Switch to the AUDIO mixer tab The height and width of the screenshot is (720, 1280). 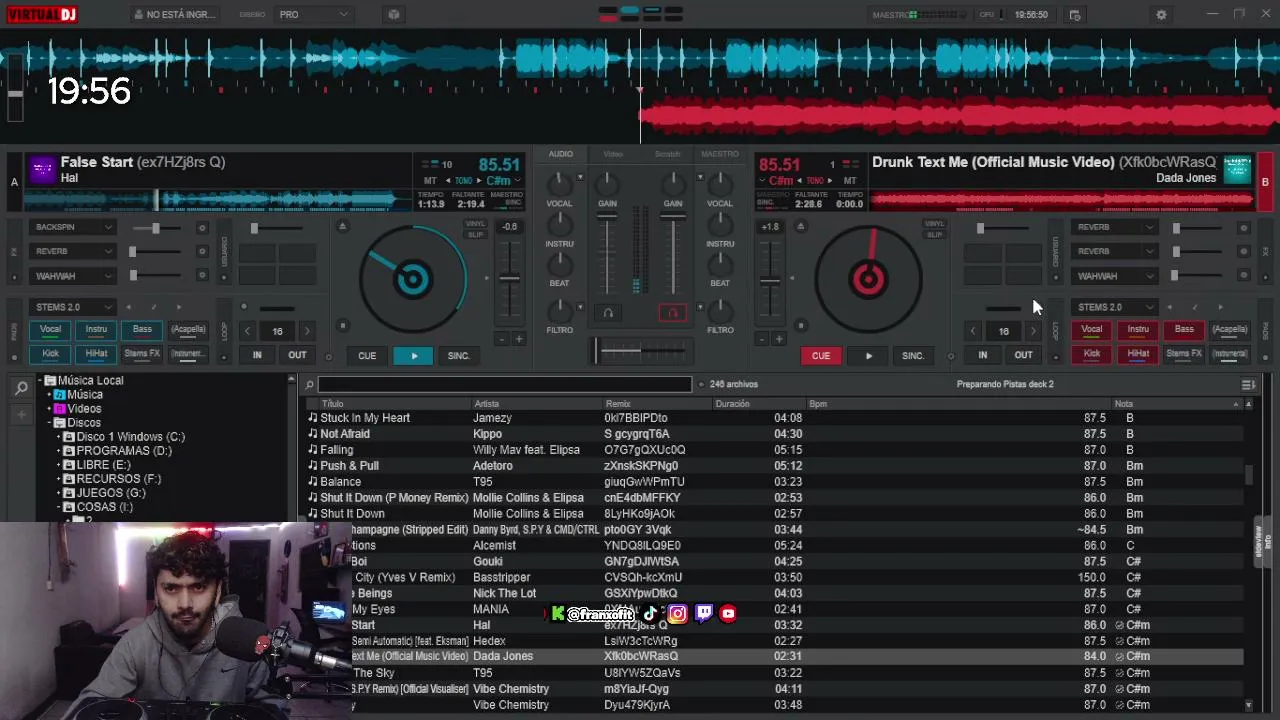tap(561, 154)
